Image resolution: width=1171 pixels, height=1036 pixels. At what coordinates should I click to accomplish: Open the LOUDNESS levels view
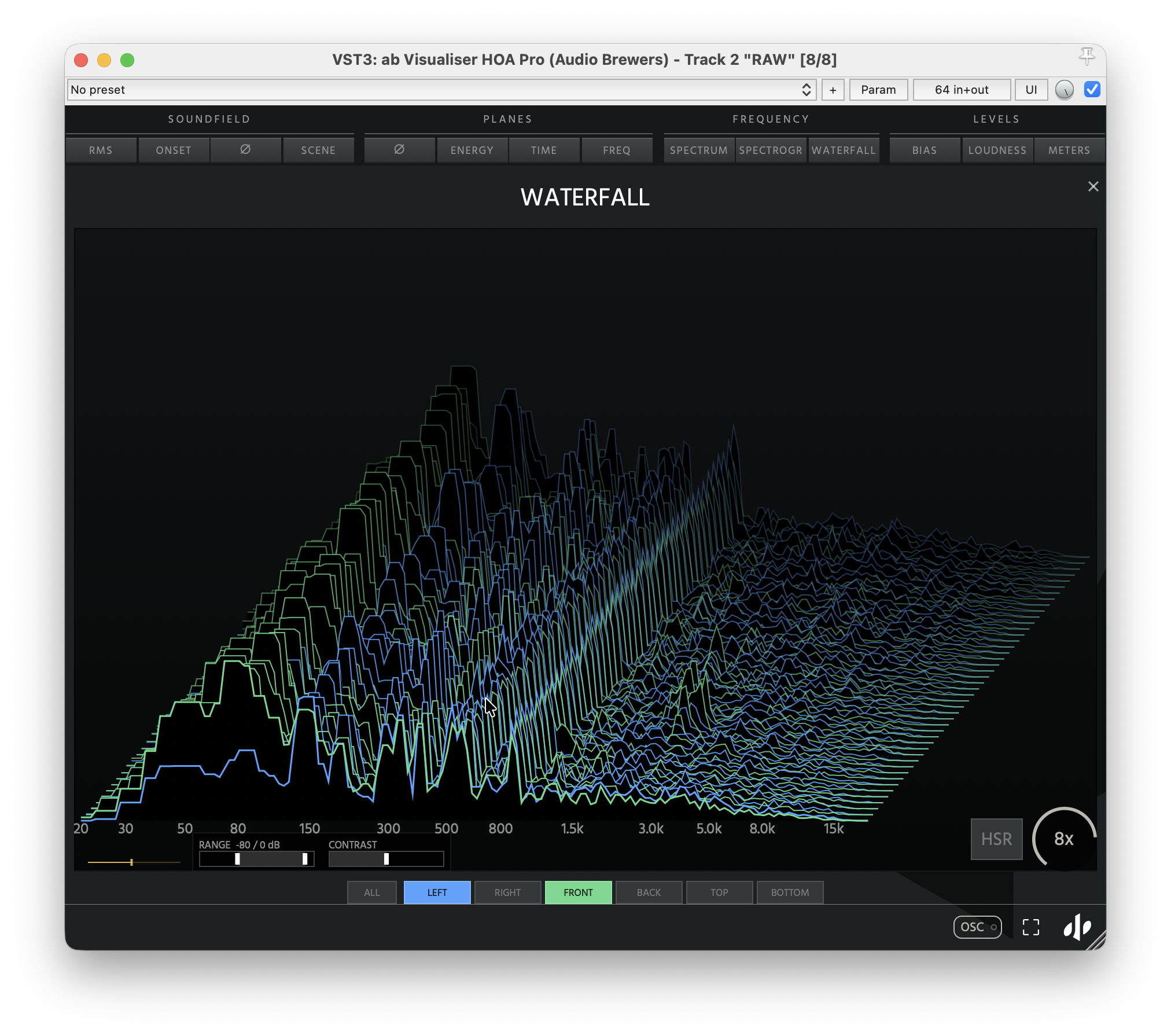point(997,150)
